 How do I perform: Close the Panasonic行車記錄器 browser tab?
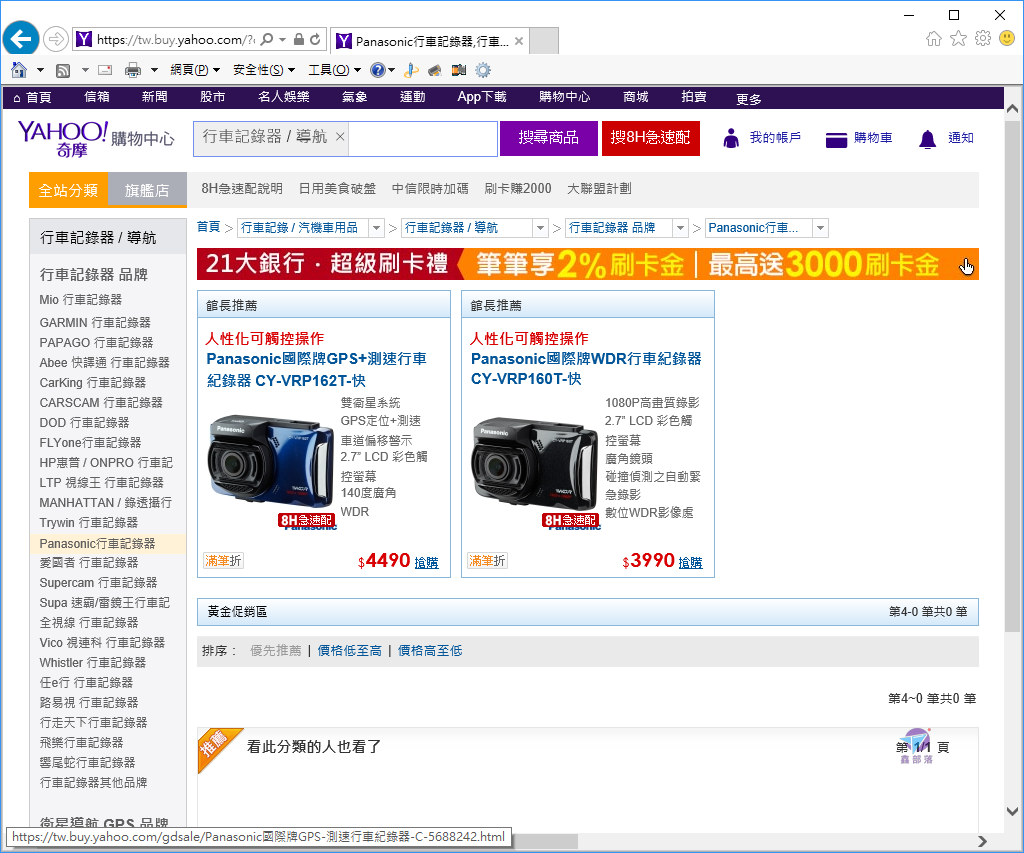519,41
